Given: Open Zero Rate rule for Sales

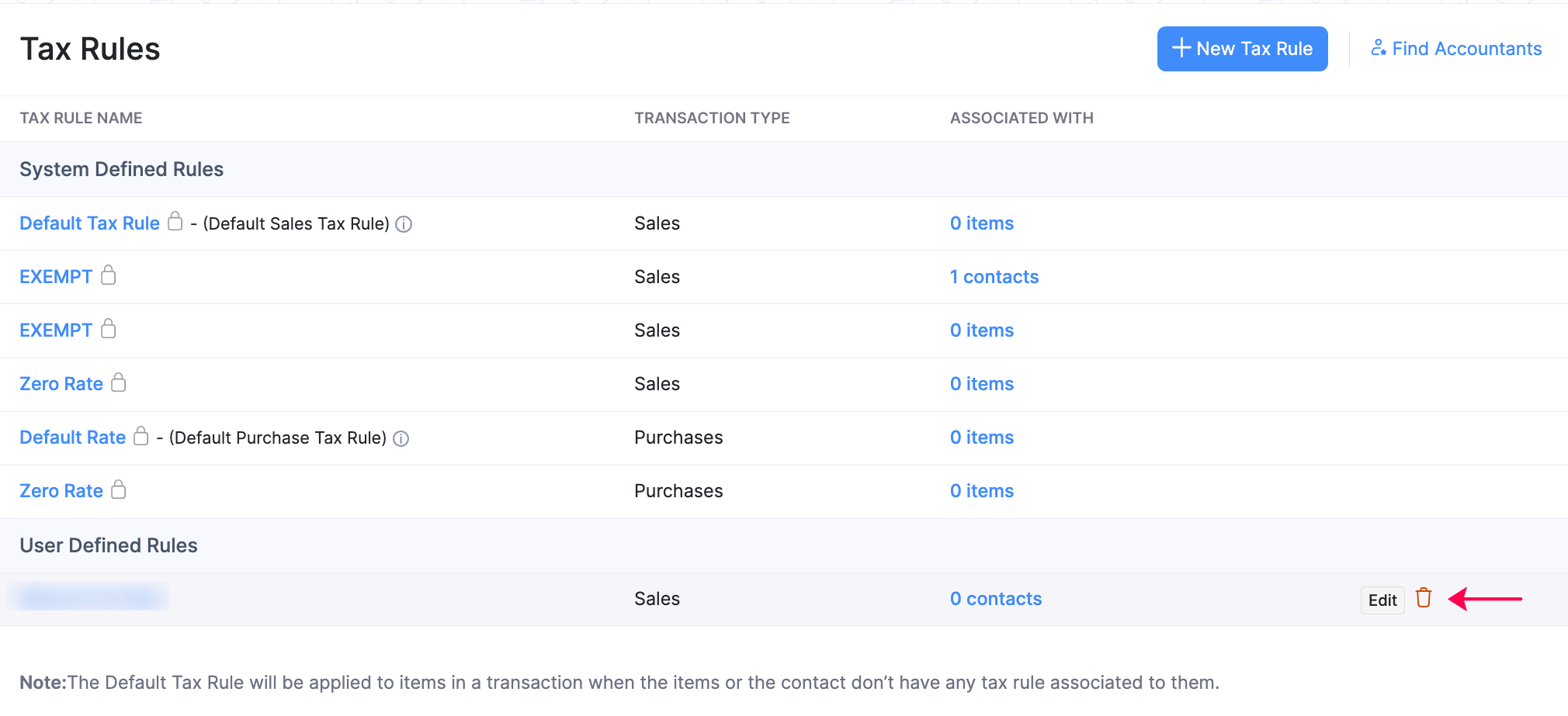Looking at the screenshot, I should coord(61,384).
